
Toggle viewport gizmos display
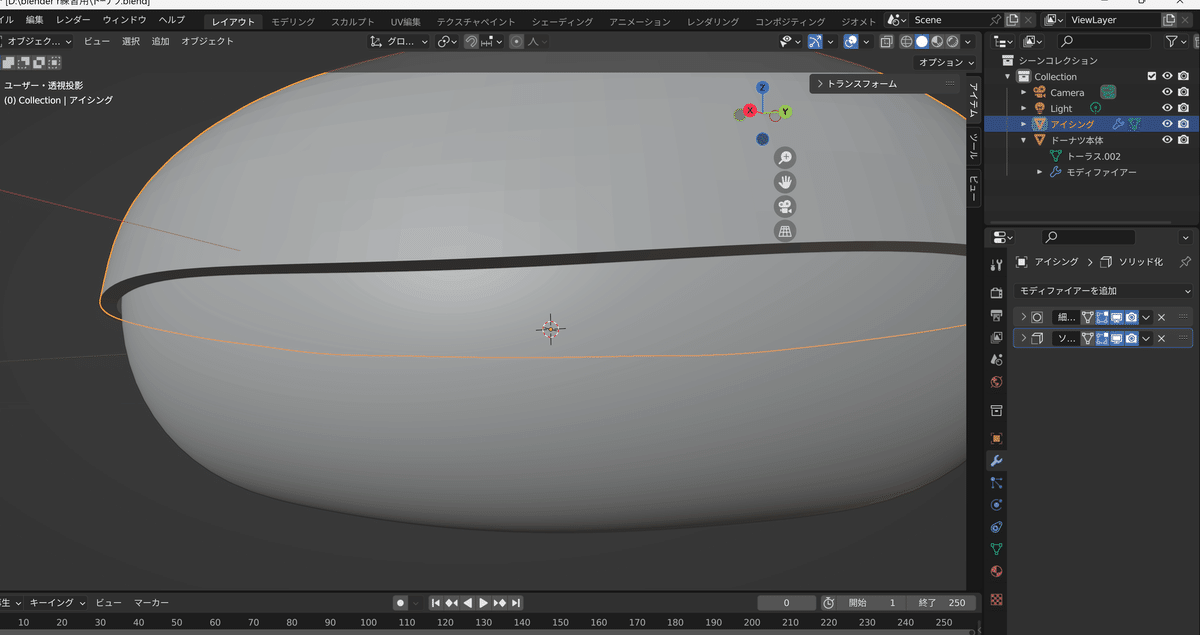pyautogui.click(x=816, y=42)
